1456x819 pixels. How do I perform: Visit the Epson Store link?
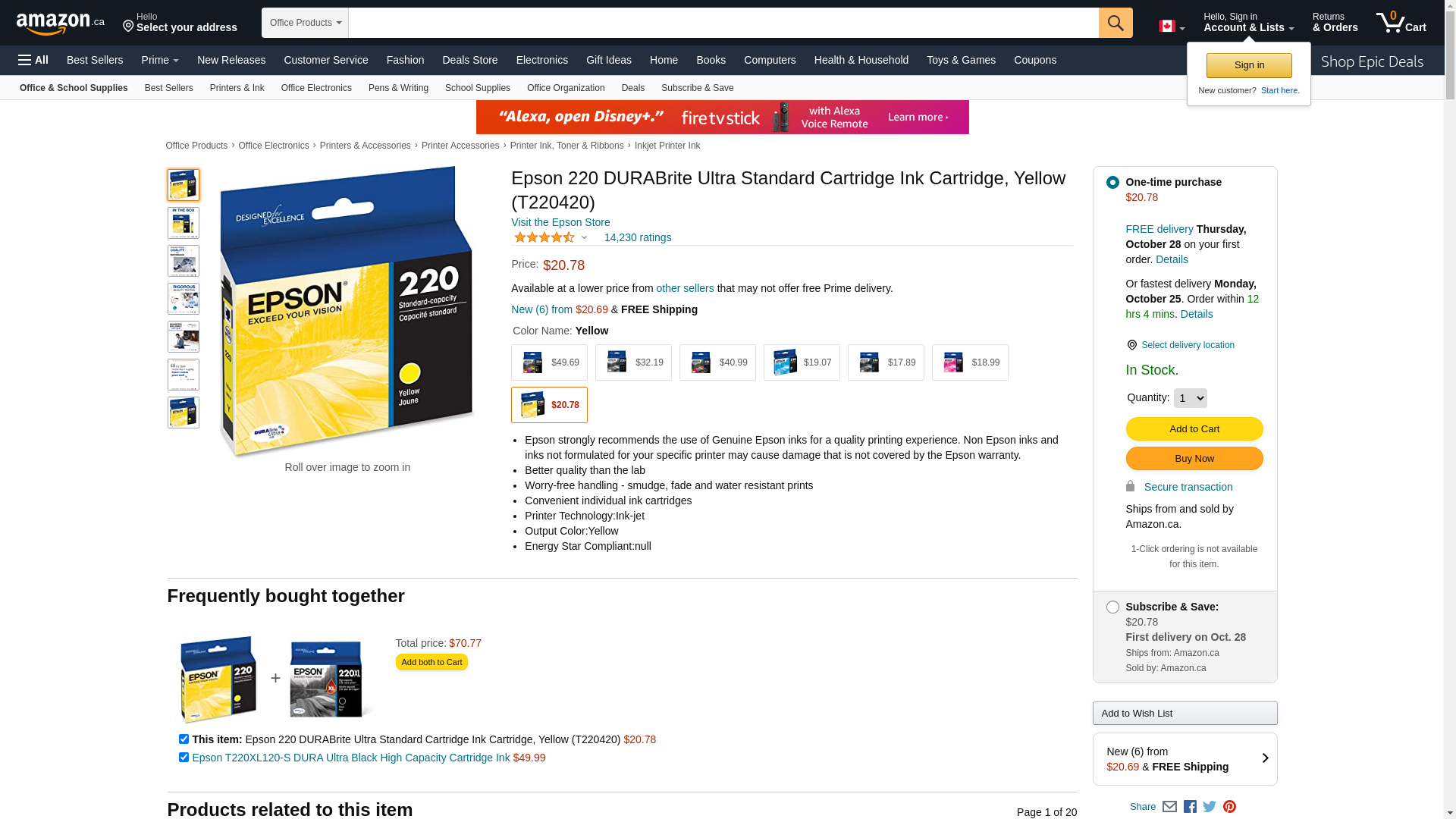pyautogui.click(x=560, y=222)
